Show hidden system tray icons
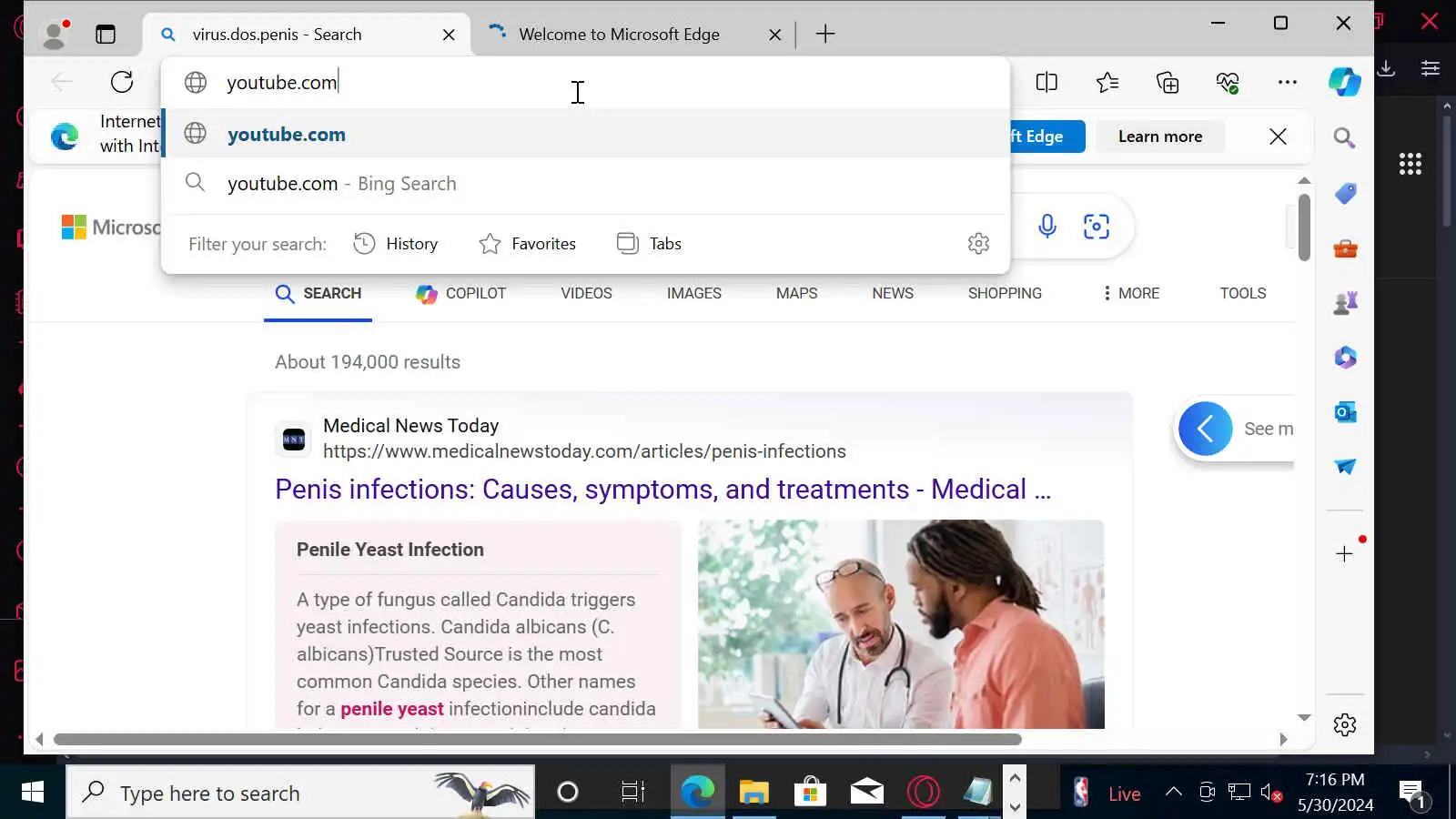 point(1174,793)
